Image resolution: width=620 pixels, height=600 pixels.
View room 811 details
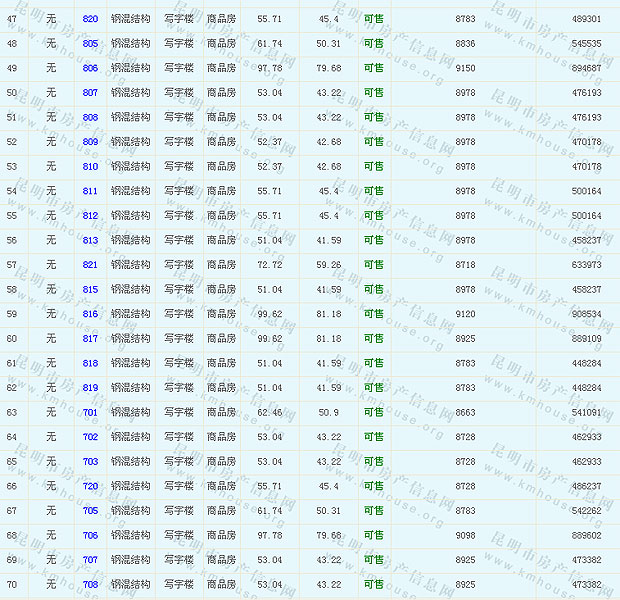[90, 191]
